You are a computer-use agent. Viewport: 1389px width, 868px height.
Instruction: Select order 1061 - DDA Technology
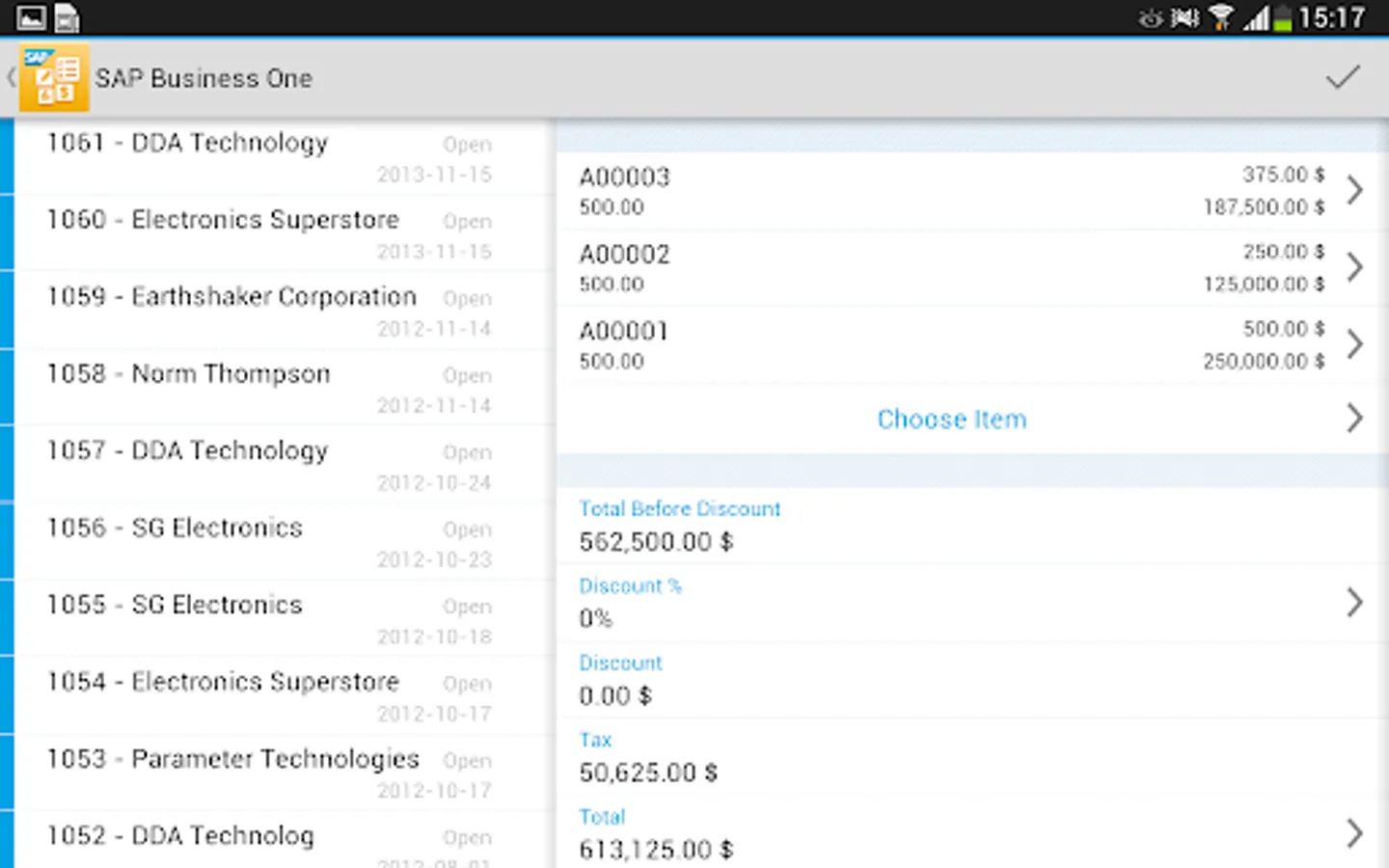coord(285,157)
